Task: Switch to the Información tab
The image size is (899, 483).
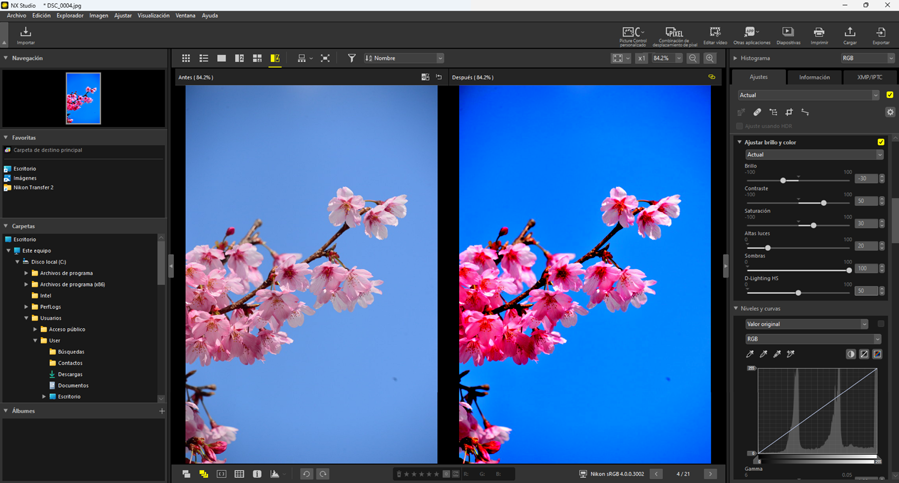Action: [814, 77]
